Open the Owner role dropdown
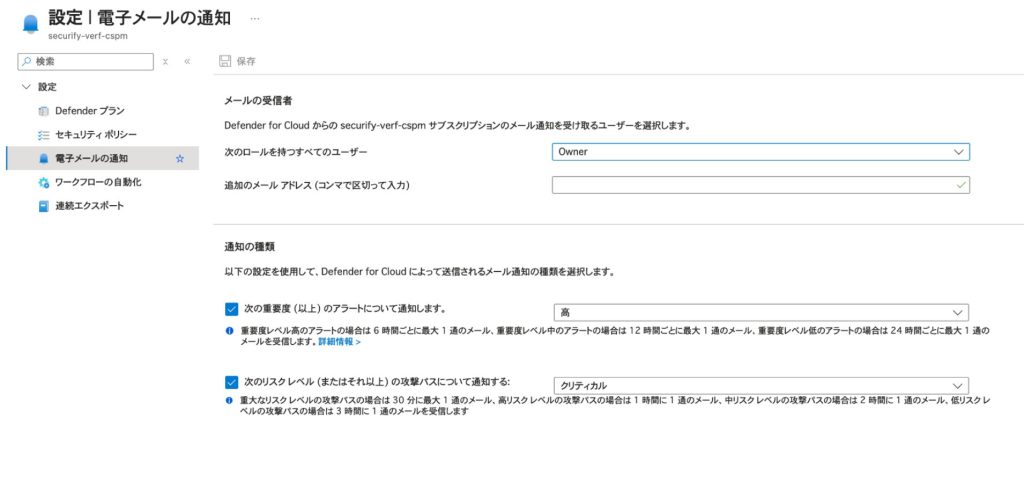1024x483 pixels. (760, 152)
